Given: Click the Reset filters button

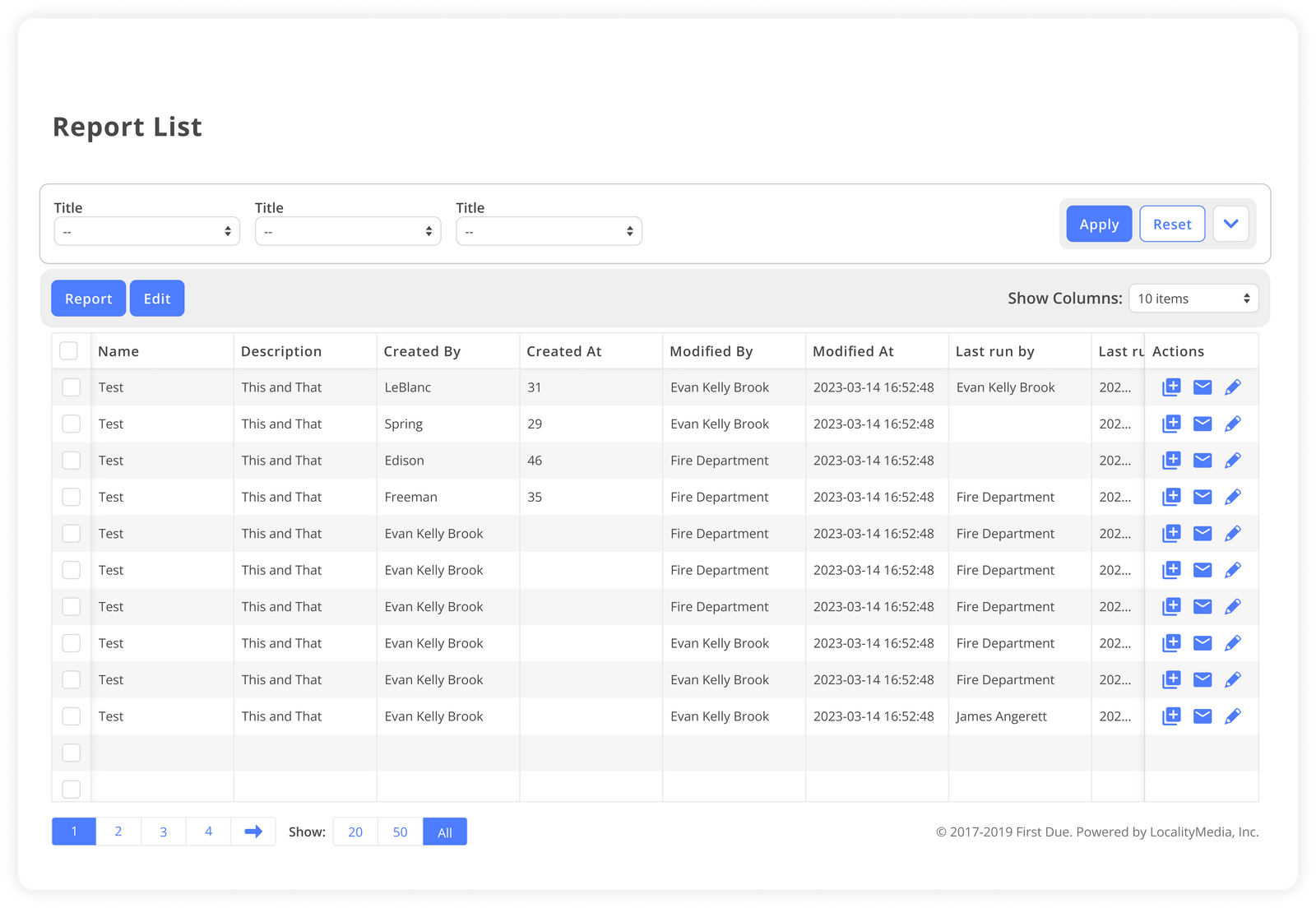Looking at the screenshot, I should click(1172, 224).
